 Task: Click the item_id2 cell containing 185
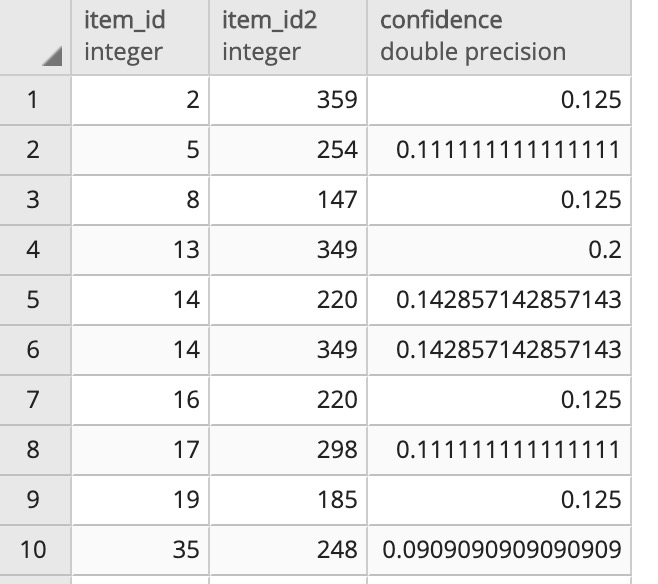click(287, 500)
